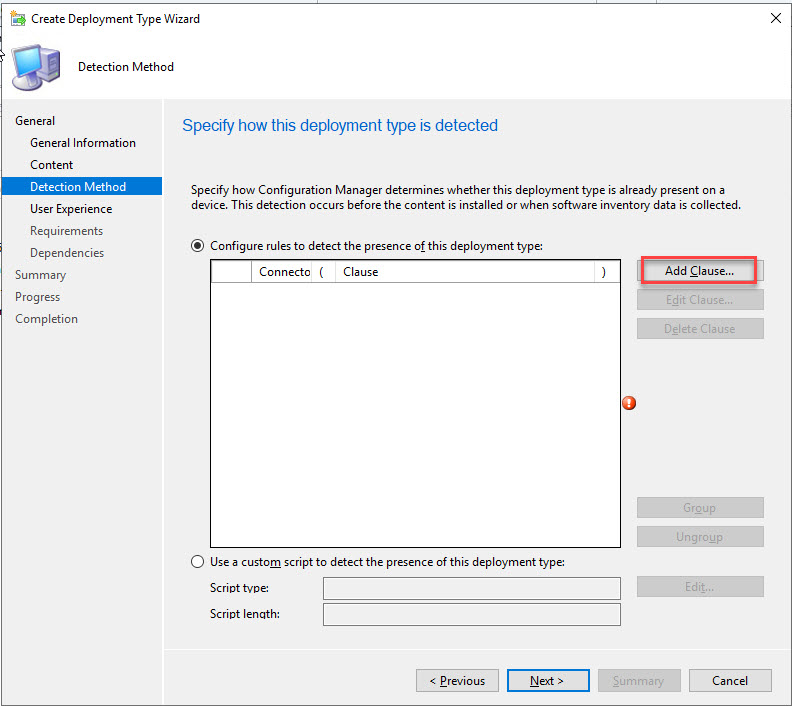Cancel the deployment type wizard

point(730,681)
